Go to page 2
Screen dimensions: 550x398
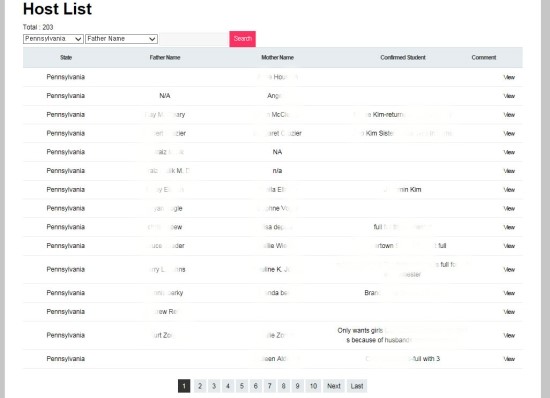(x=200, y=386)
